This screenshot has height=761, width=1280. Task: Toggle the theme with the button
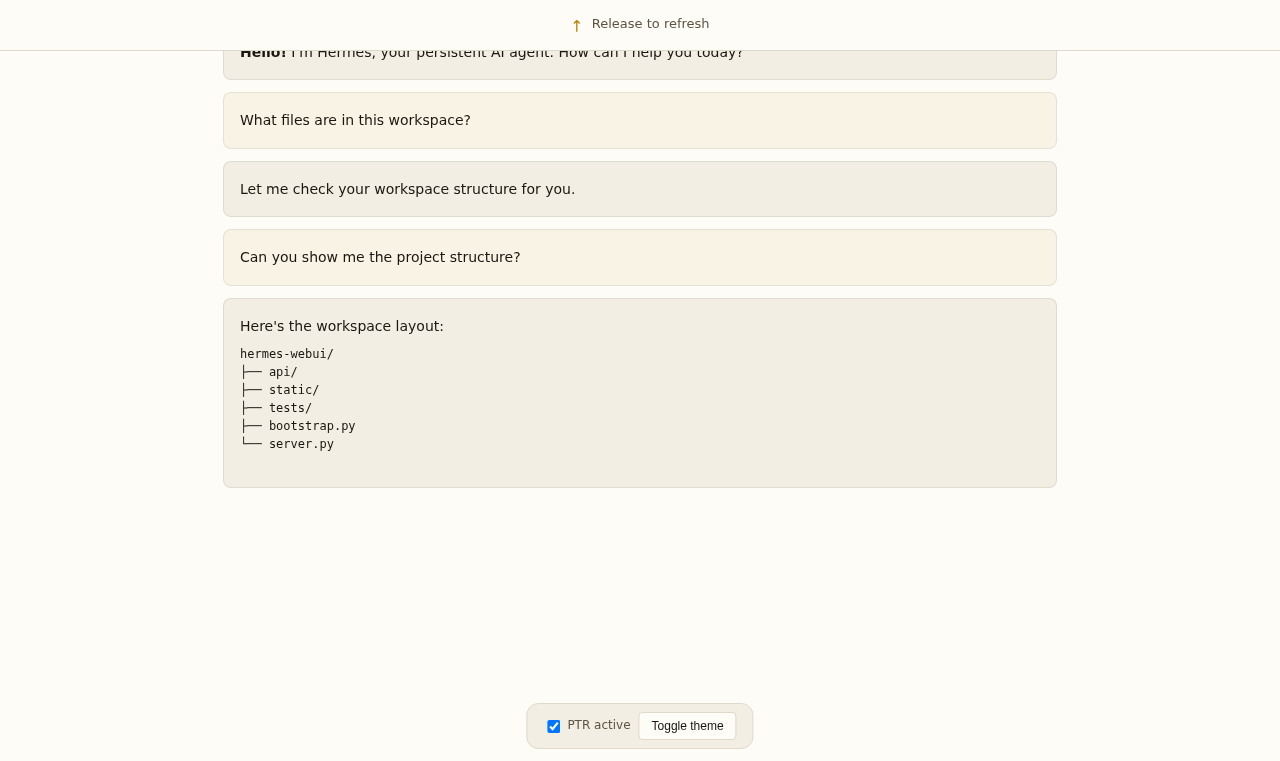[x=687, y=726]
